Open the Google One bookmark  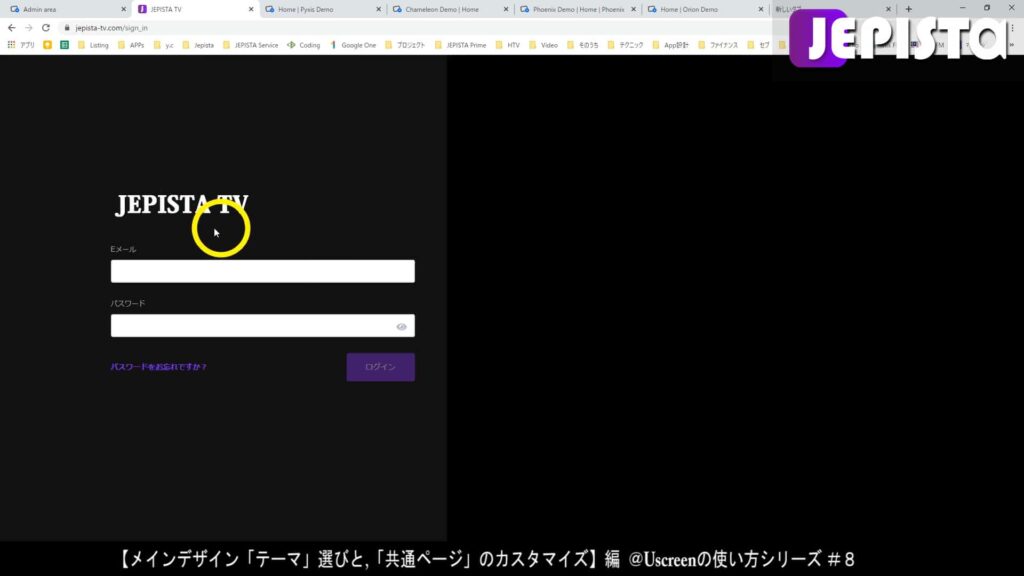(x=353, y=45)
